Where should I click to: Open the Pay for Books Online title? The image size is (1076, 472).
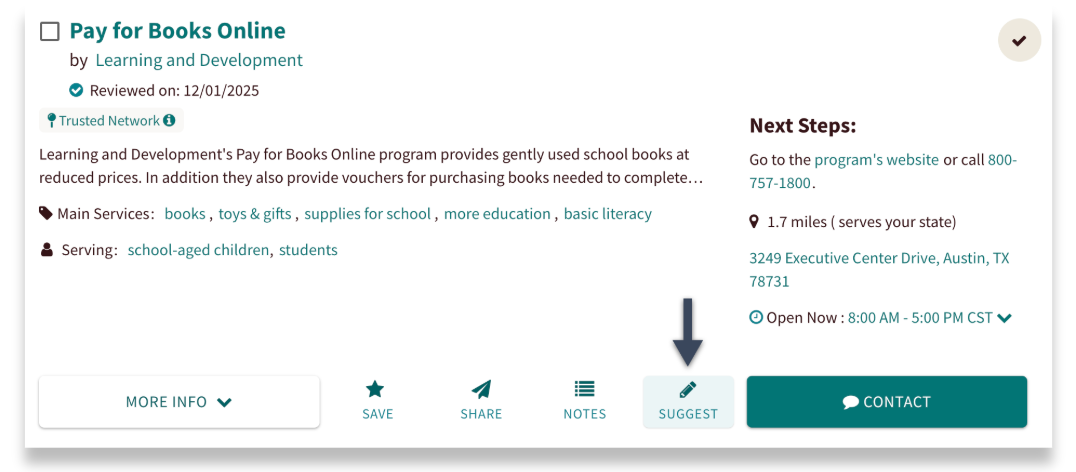coord(177,31)
